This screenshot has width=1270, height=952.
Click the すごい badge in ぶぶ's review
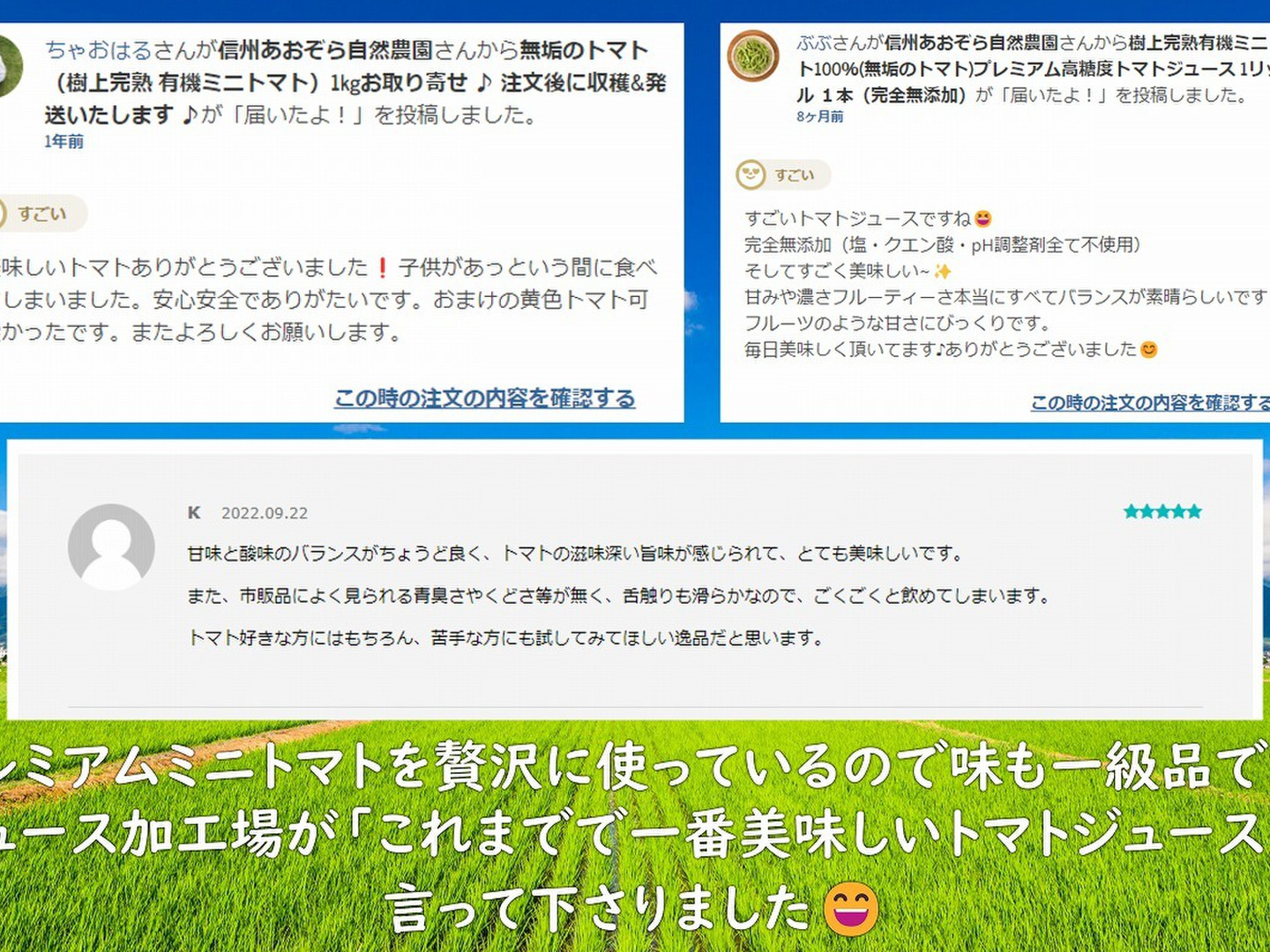point(782,175)
